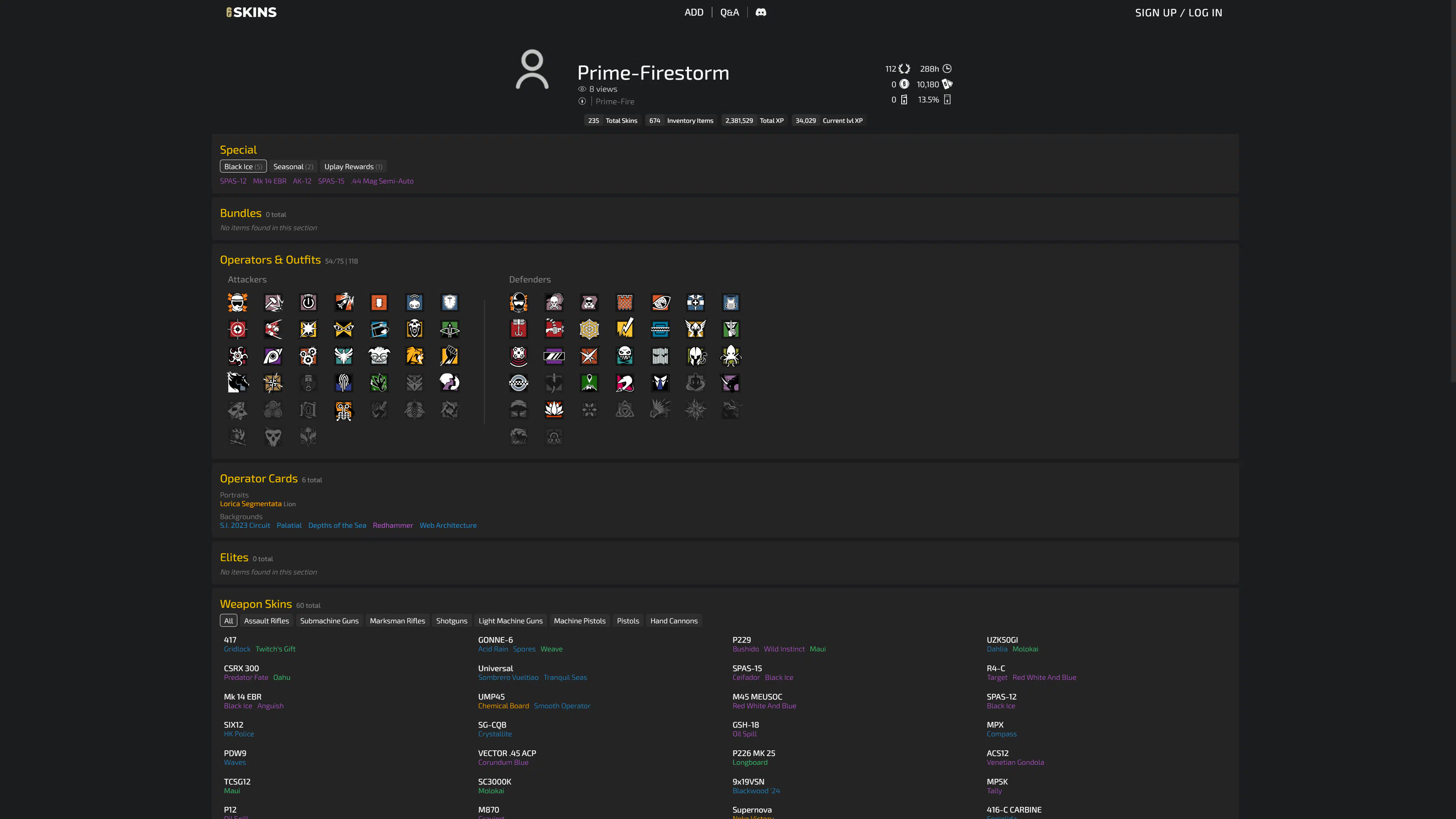Open the Web Architecture background link
The height and width of the screenshot is (819, 1456).
click(448, 525)
